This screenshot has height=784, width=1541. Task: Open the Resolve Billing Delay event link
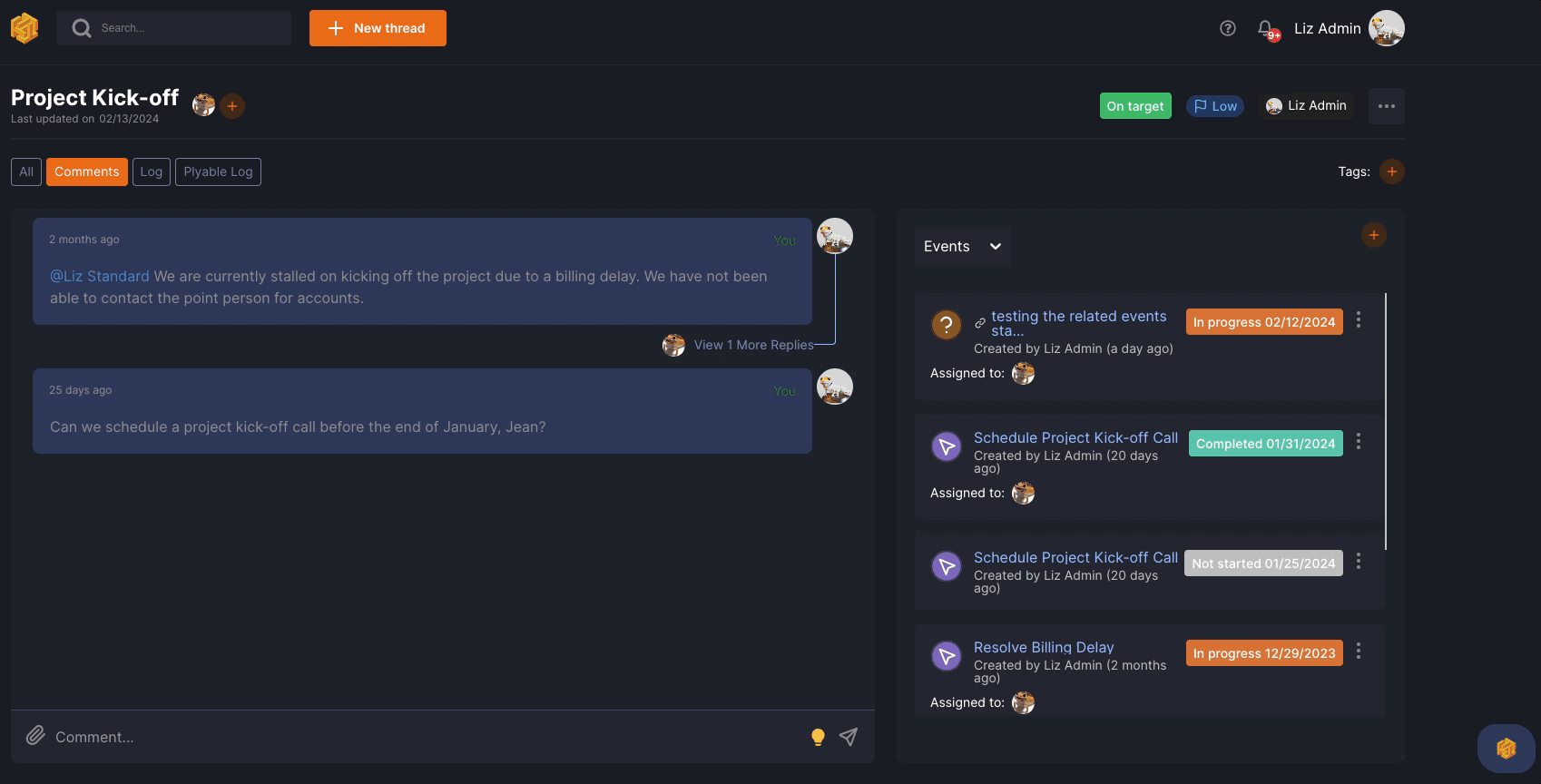(x=1044, y=647)
